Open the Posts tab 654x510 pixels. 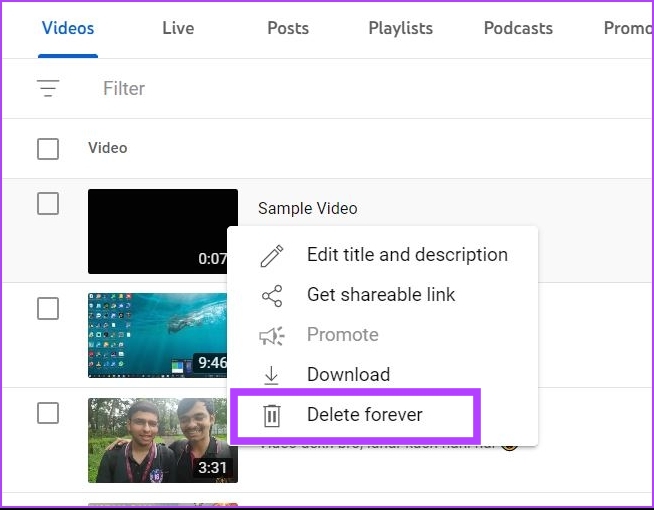(x=288, y=28)
